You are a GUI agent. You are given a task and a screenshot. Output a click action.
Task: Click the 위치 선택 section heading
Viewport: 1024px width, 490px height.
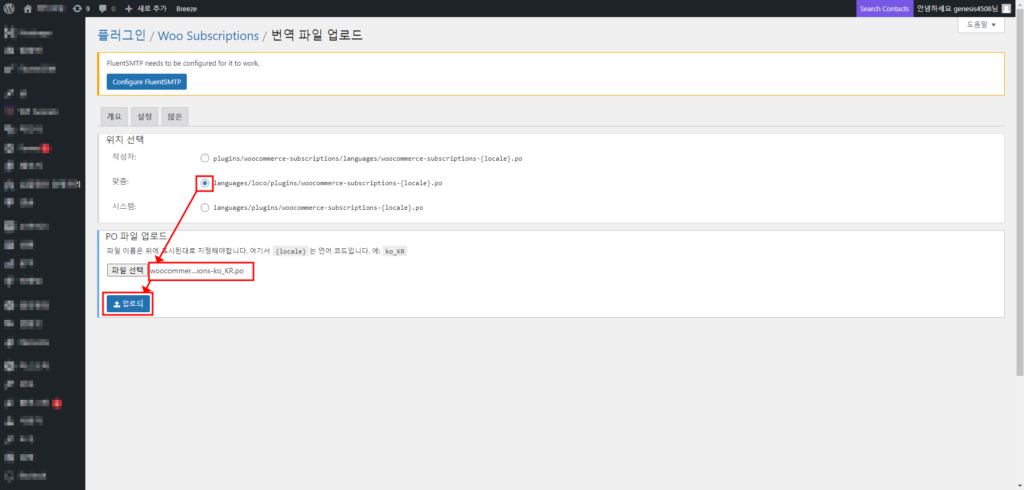124,139
